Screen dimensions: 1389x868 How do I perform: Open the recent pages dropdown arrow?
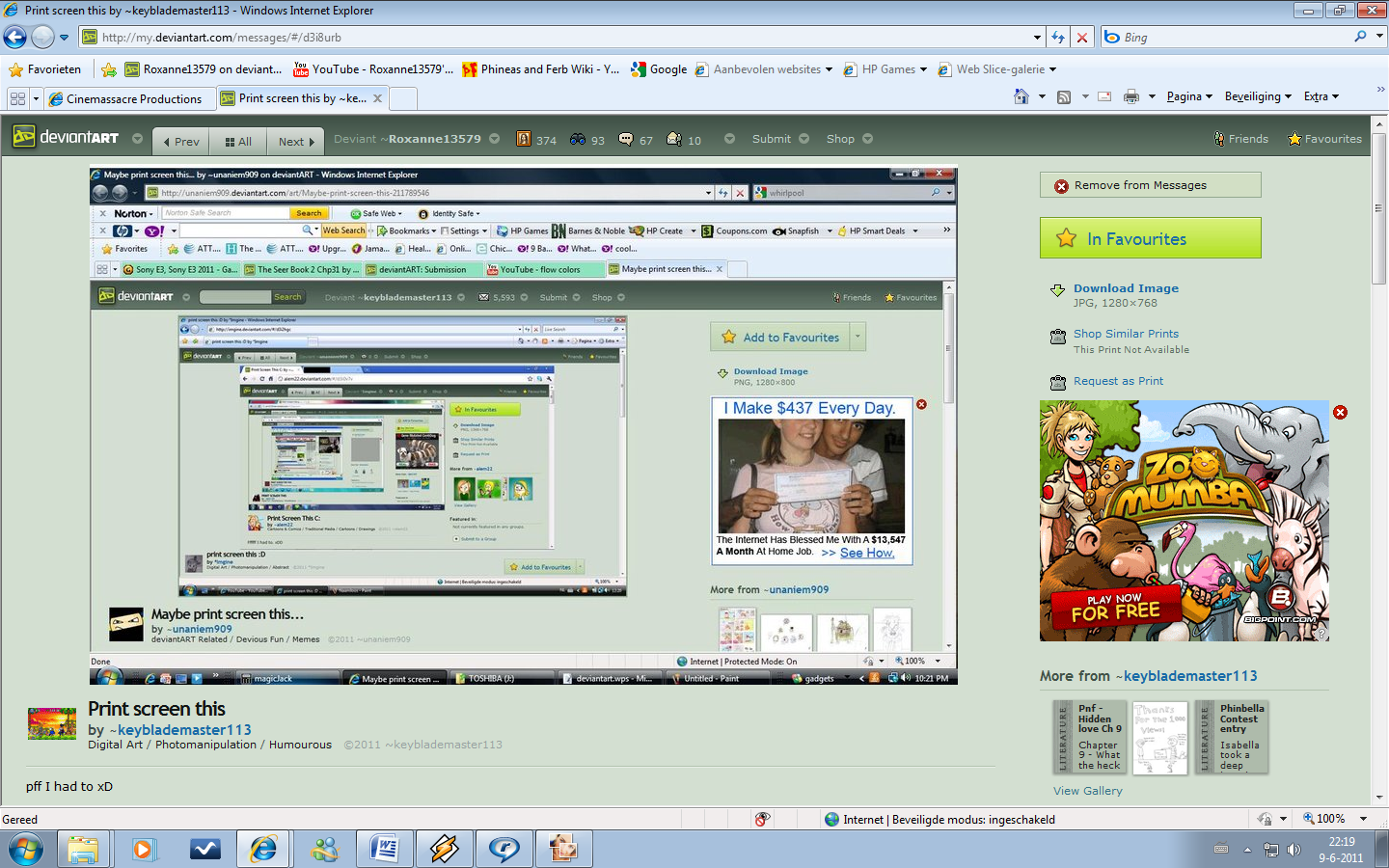click(64, 38)
